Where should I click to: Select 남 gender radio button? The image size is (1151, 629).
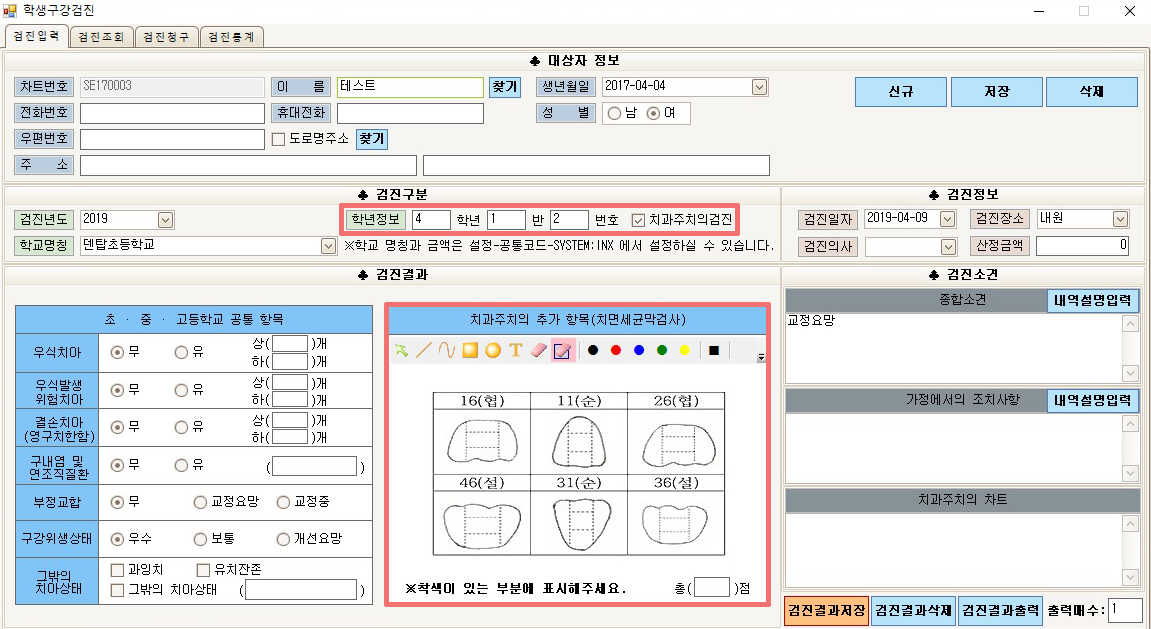tap(614, 114)
